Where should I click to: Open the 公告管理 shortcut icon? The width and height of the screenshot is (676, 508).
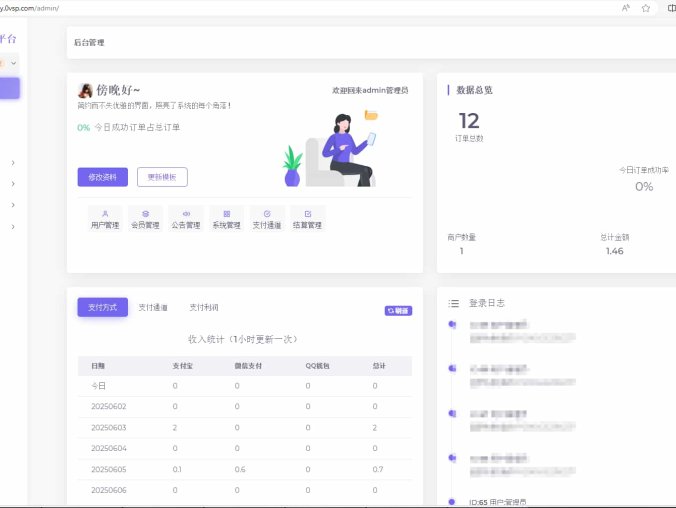point(186,219)
